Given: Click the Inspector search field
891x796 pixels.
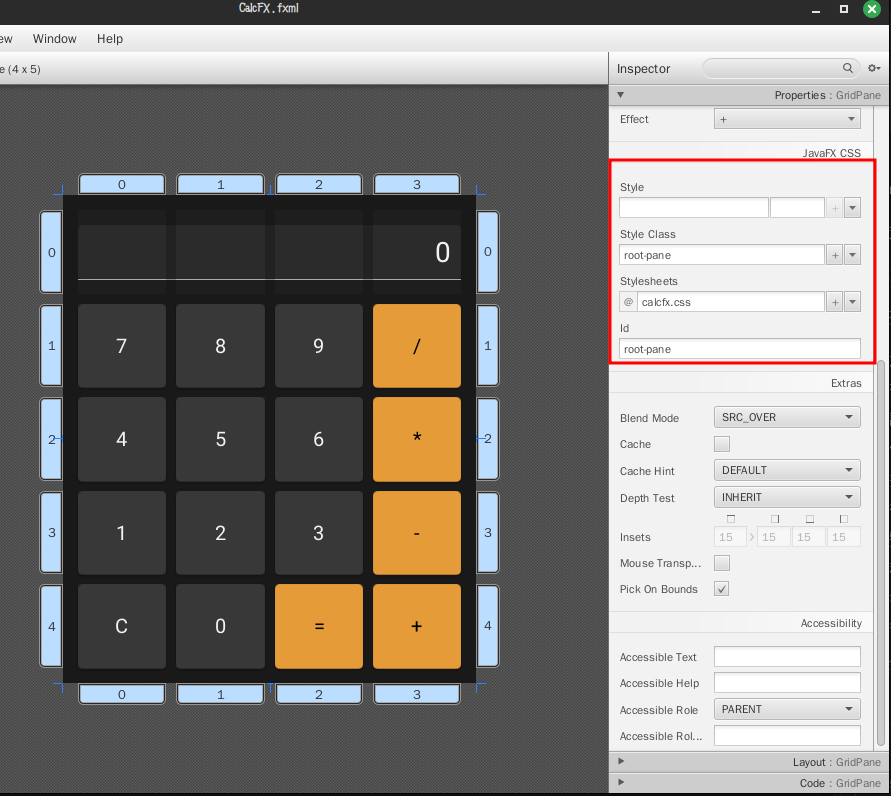Looking at the screenshot, I should click(x=781, y=68).
